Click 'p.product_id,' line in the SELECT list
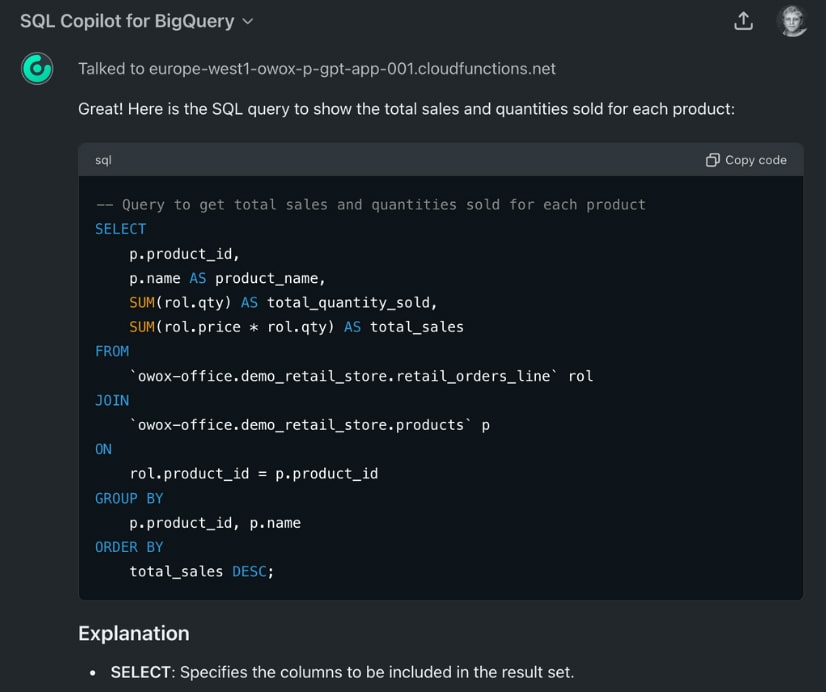 tap(184, 254)
